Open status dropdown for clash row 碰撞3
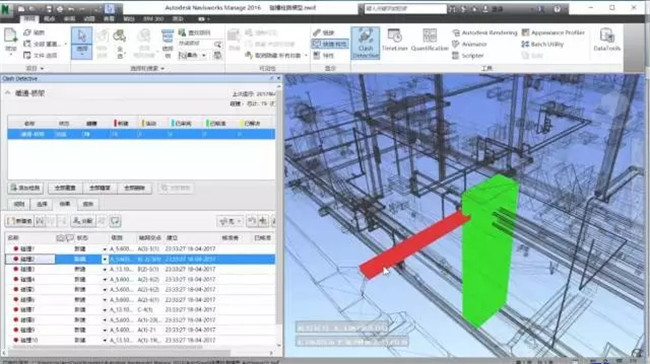The height and width of the screenshot is (364, 650). [104, 269]
